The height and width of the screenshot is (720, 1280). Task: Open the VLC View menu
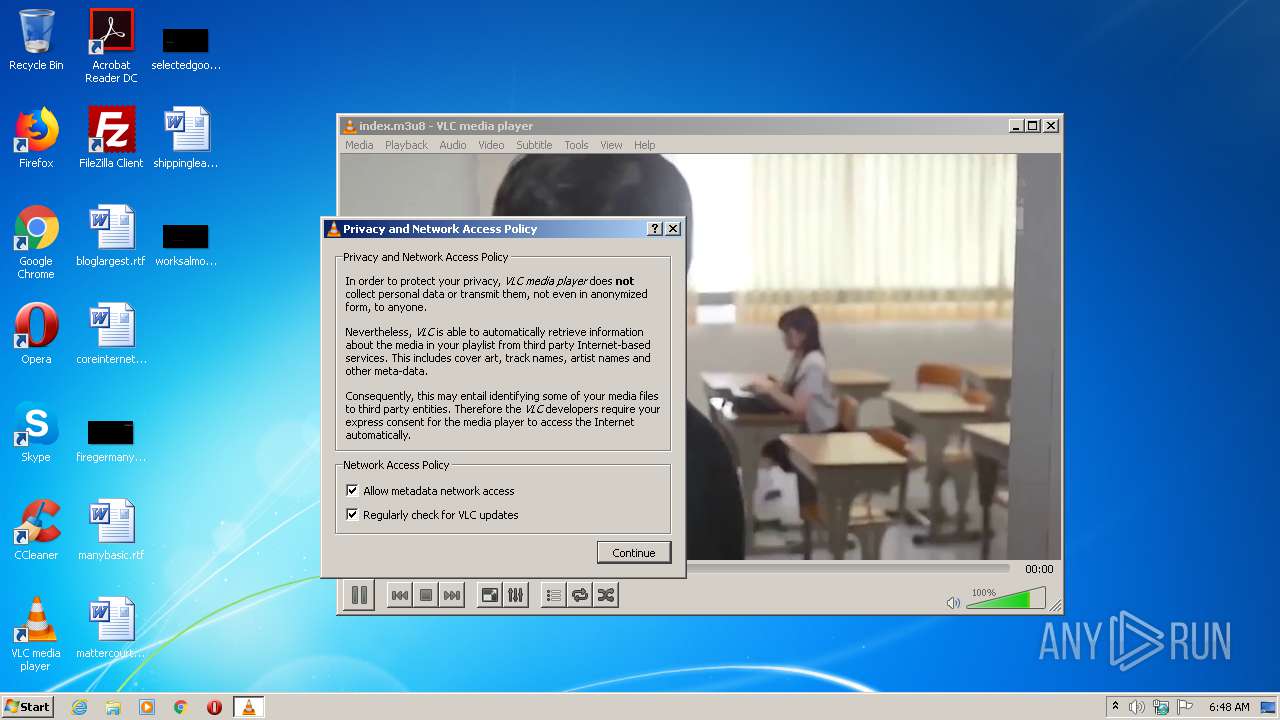[611, 145]
